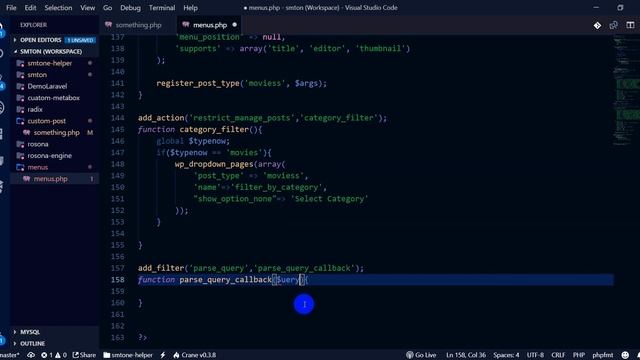Click 'restrict_manage_posts' string on line 144
The width and height of the screenshot is (640, 360).
click(x=243, y=118)
